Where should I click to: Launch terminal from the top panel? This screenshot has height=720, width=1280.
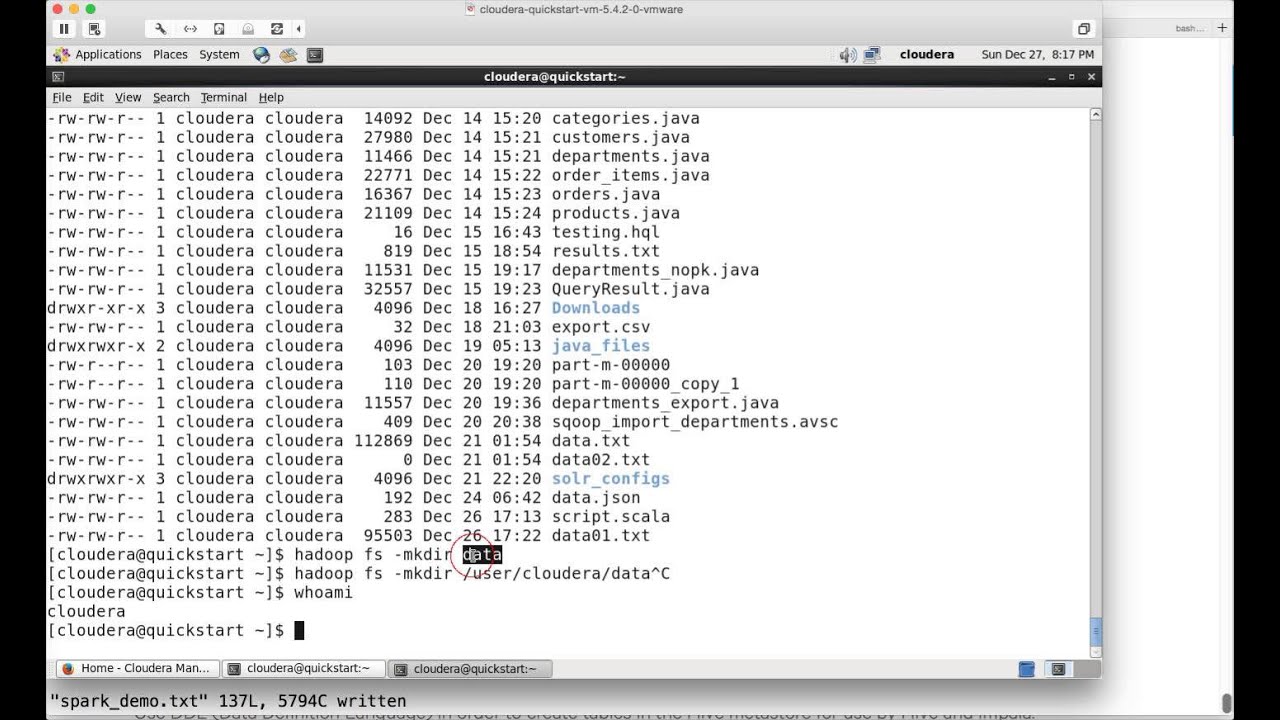tap(314, 55)
